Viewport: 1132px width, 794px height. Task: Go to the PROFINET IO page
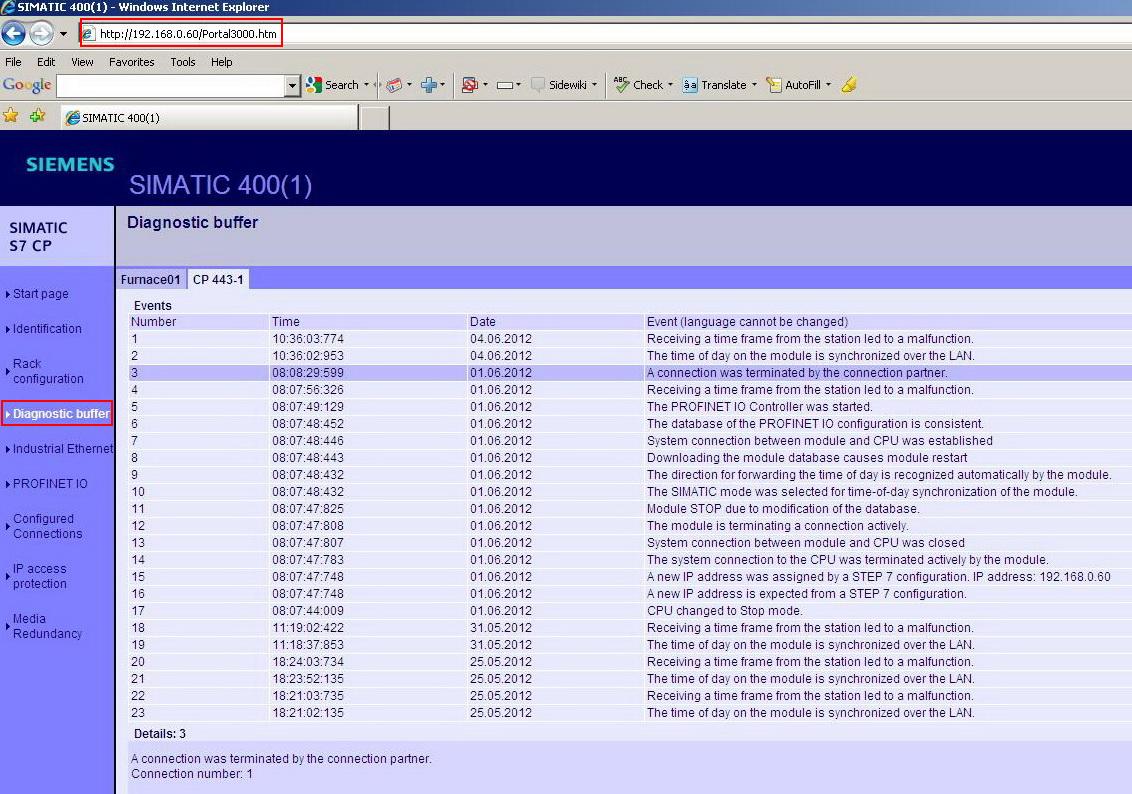(x=50, y=484)
